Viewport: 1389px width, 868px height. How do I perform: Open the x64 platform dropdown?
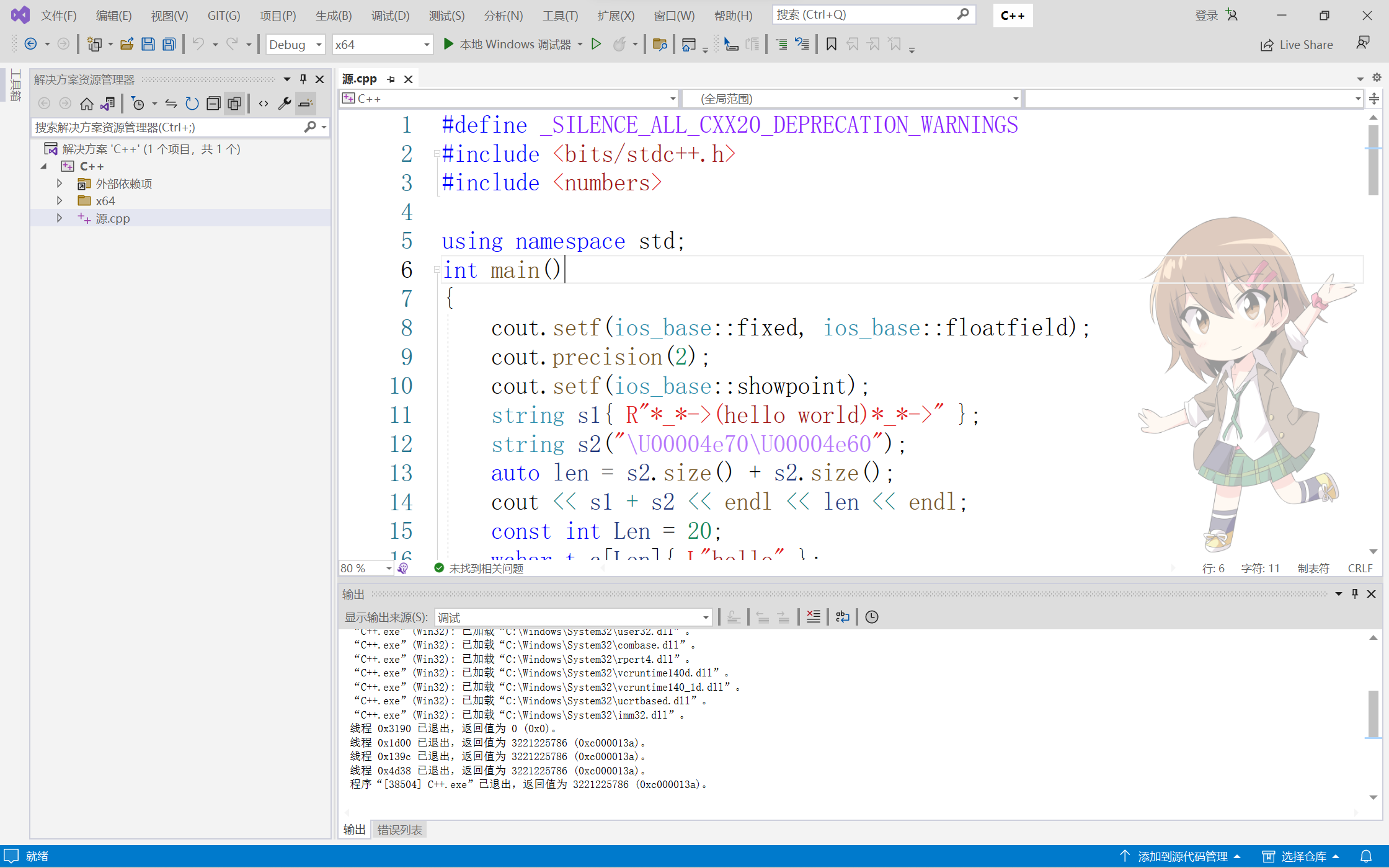click(x=382, y=45)
